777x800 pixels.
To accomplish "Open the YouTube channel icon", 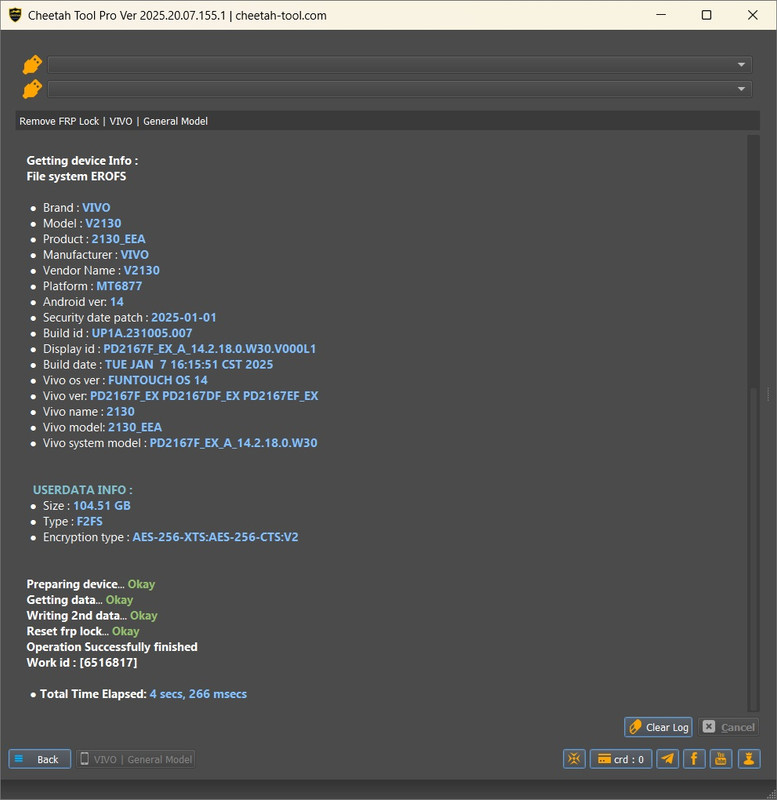I will tap(721, 759).
